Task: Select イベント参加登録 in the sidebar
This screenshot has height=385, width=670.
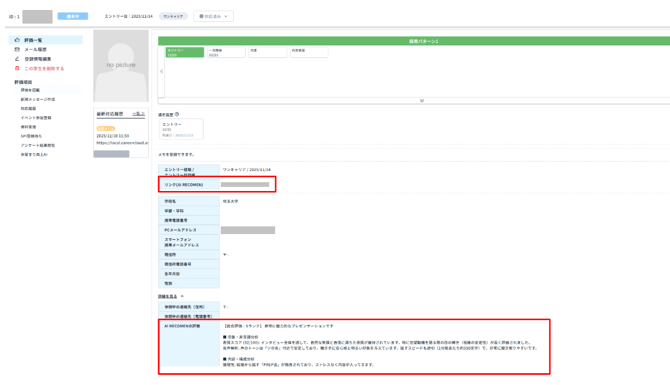Action: click(36, 118)
